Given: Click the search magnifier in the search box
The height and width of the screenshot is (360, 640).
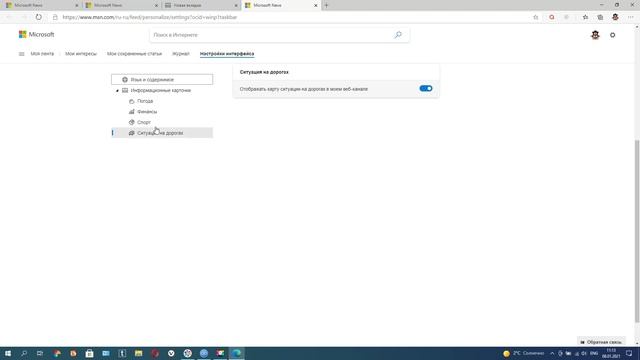Looking at the screenshot, I should tap(398, 35).
